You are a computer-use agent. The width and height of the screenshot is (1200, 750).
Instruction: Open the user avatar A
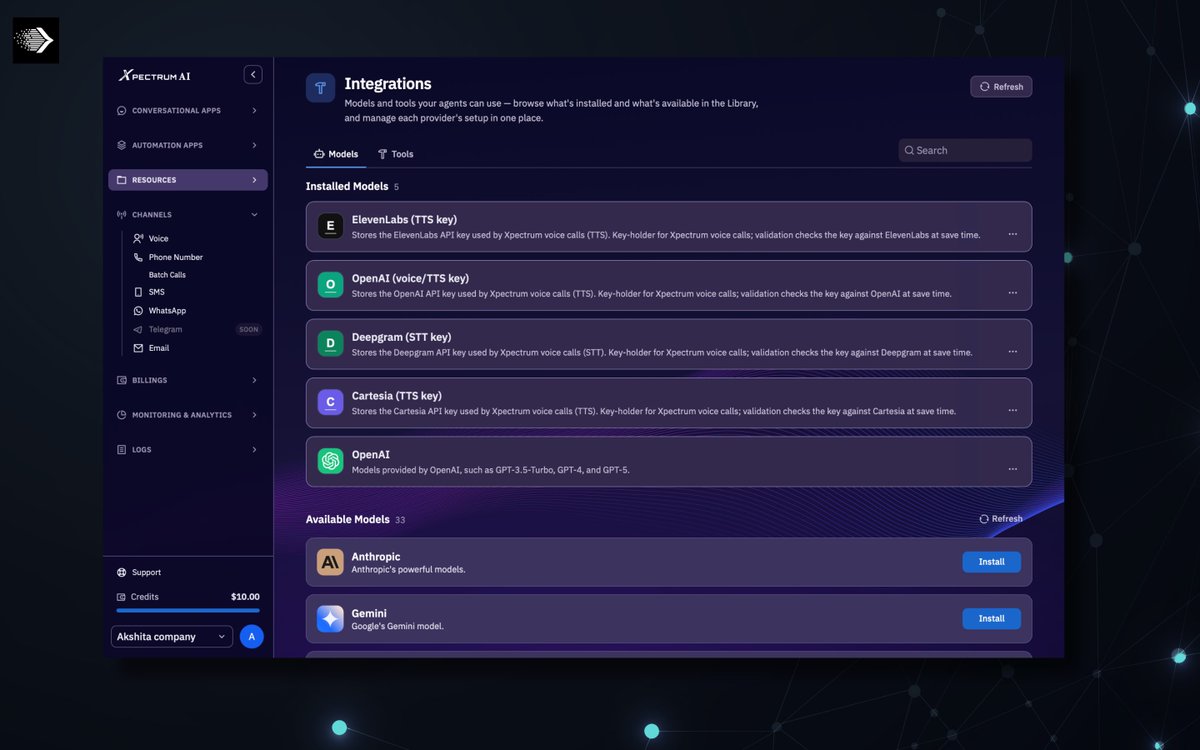252,637
